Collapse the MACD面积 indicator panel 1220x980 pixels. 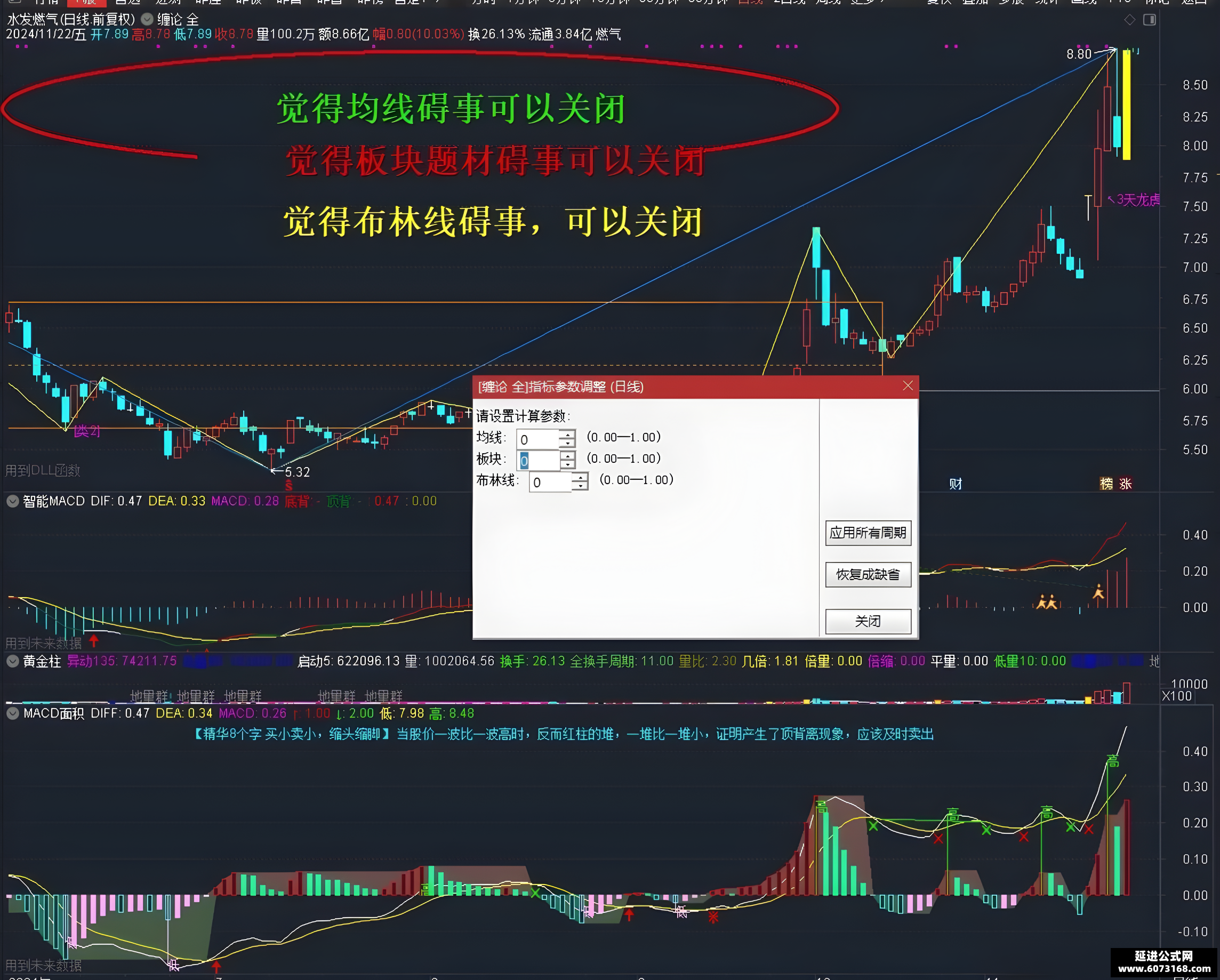click(12, 713)
